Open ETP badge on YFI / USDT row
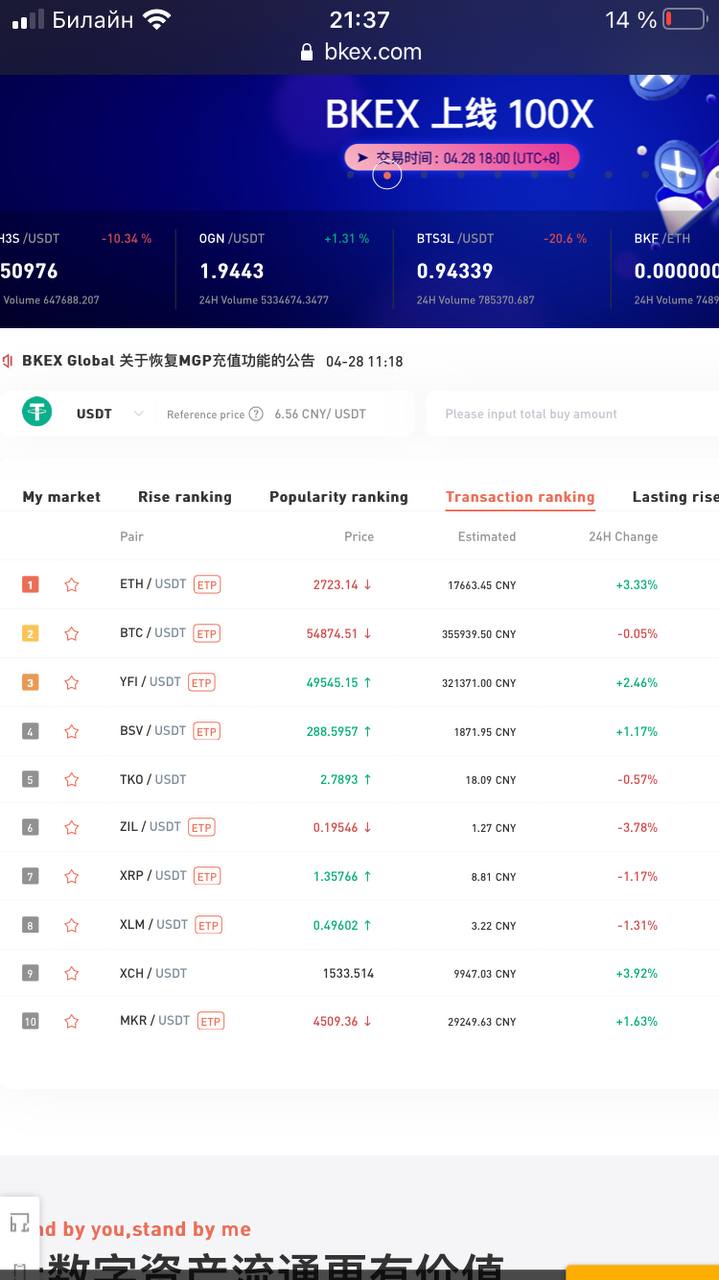Image resolution: width=719 pixels, height=1280 pixels. coord(202,683)
